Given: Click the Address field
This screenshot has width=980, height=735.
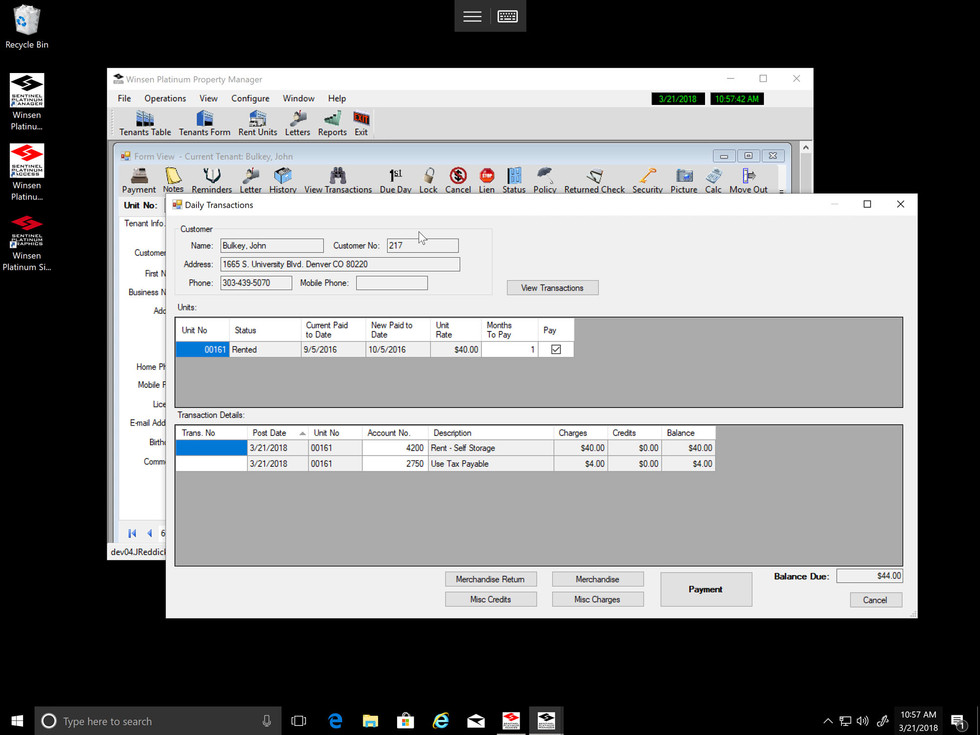Looking at the screenshot, I should (x=340, y=264).
